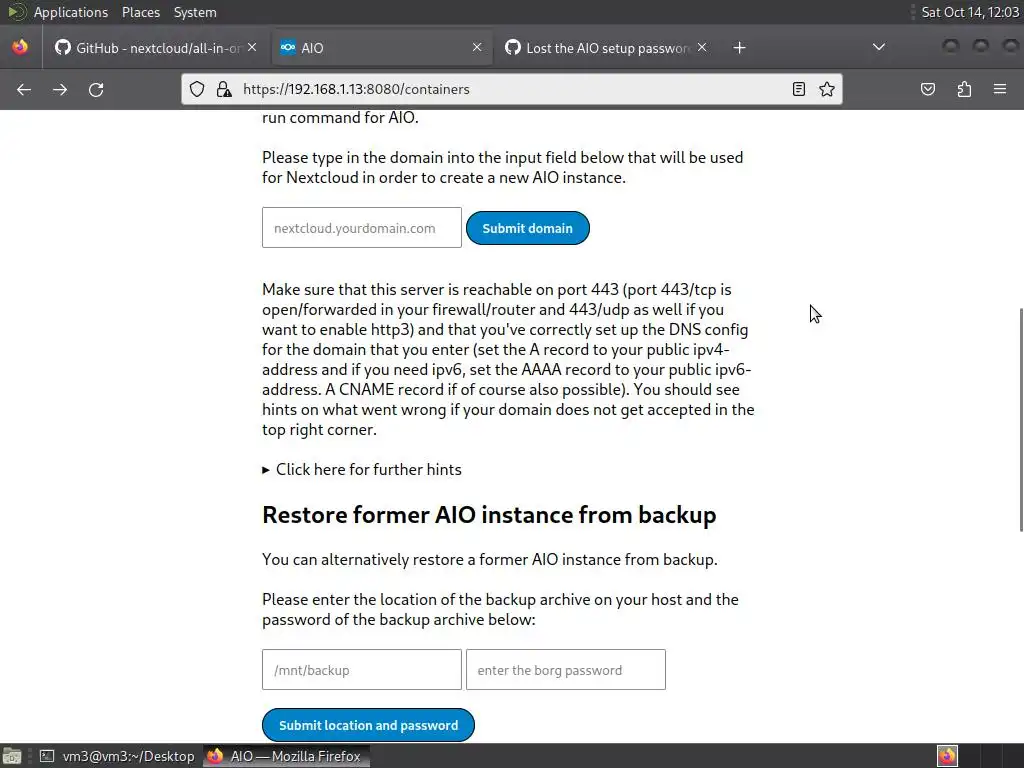Click the nextcloud.yourdomain.com domain input field
This screenshot has height=768, width=1024.
(x=362, y=228)
